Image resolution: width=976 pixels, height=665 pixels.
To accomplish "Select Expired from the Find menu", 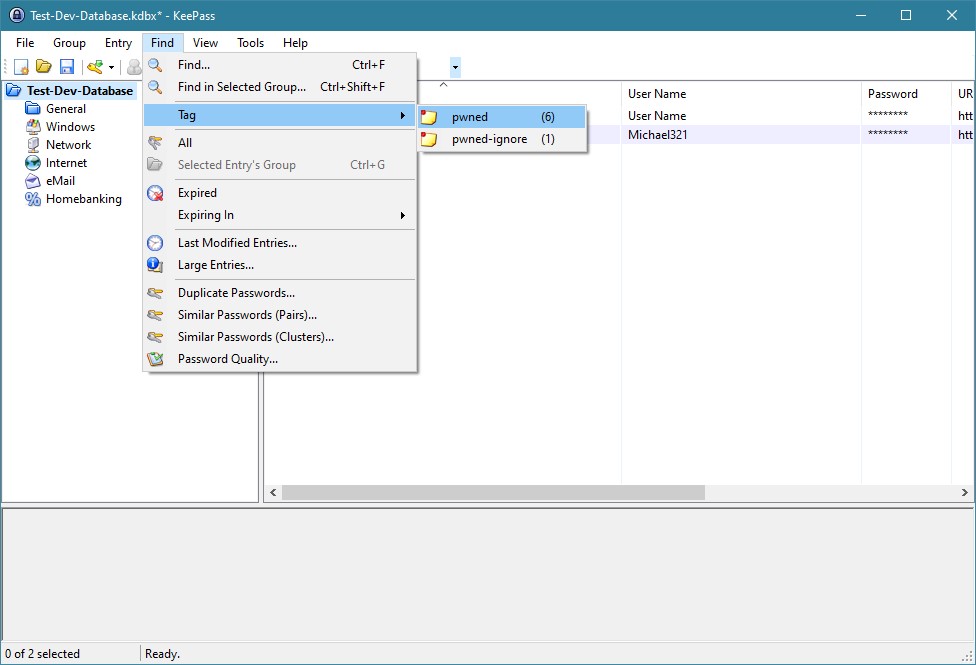I will pyautogui.click(x=279, y=193).
